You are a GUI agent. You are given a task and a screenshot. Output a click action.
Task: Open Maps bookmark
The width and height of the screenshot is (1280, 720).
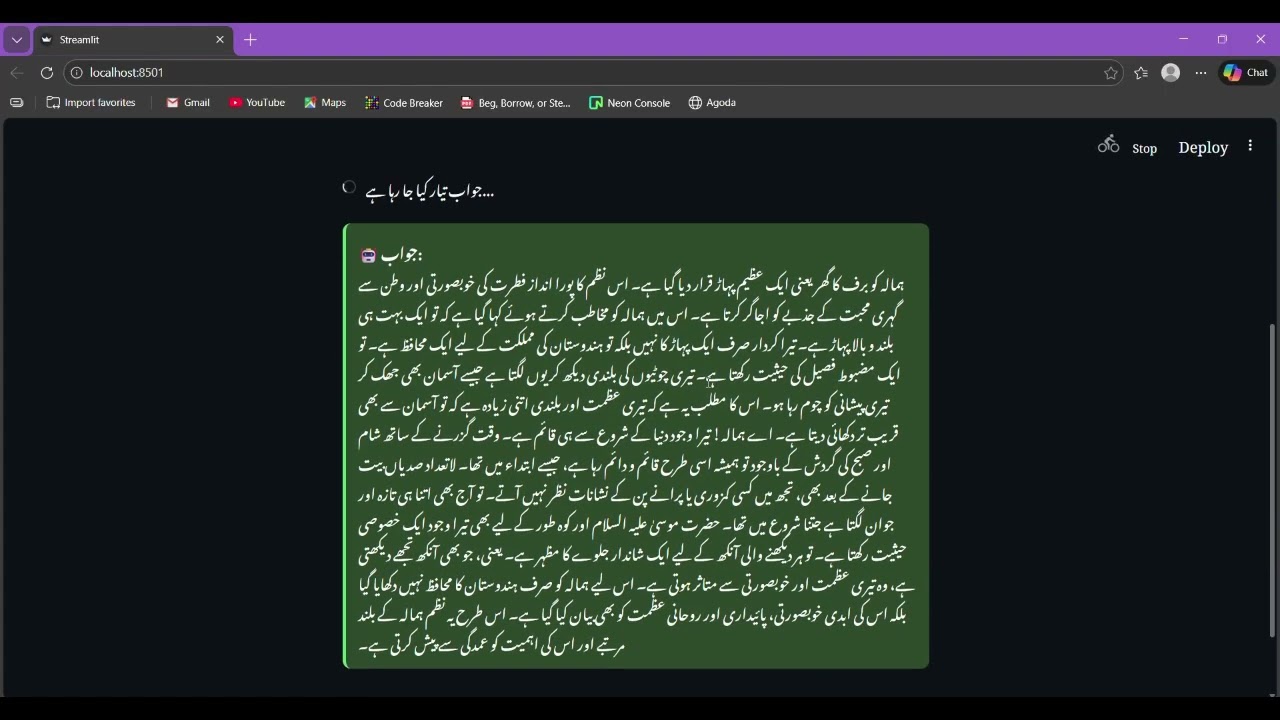tap(325, 103)
